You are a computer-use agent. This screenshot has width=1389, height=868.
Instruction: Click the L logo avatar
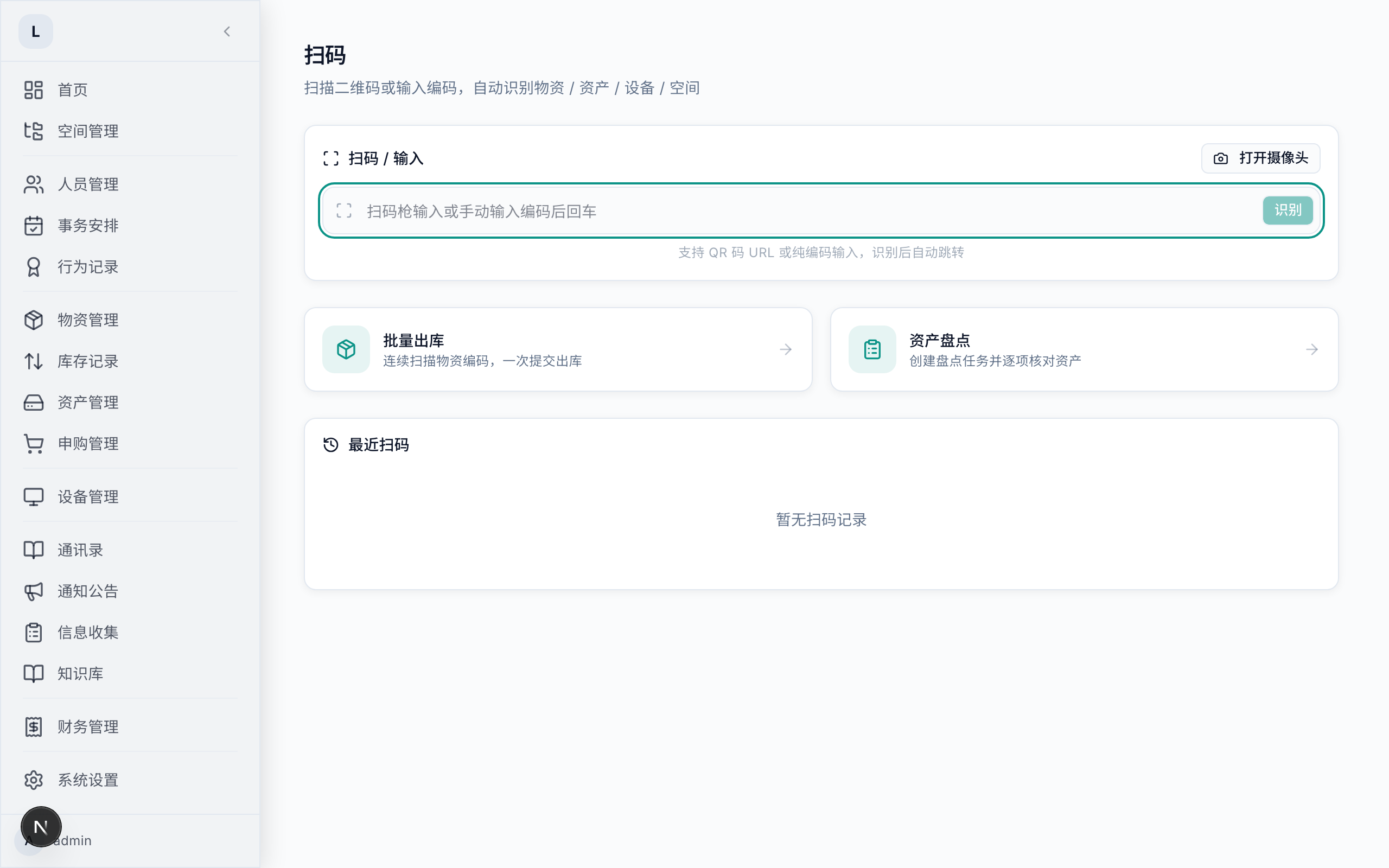click(36, 31)
